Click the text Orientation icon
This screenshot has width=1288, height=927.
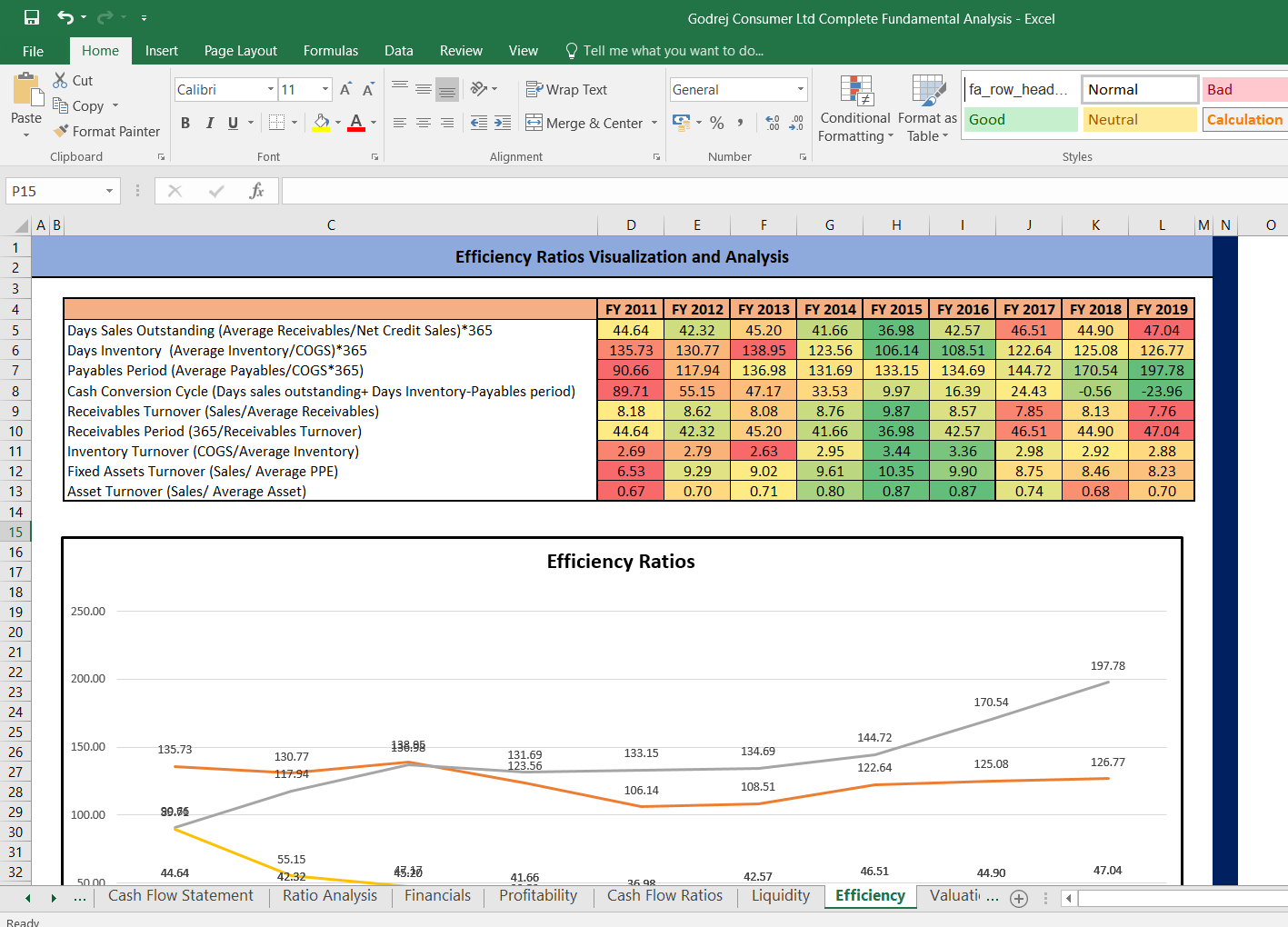point(479,89)
